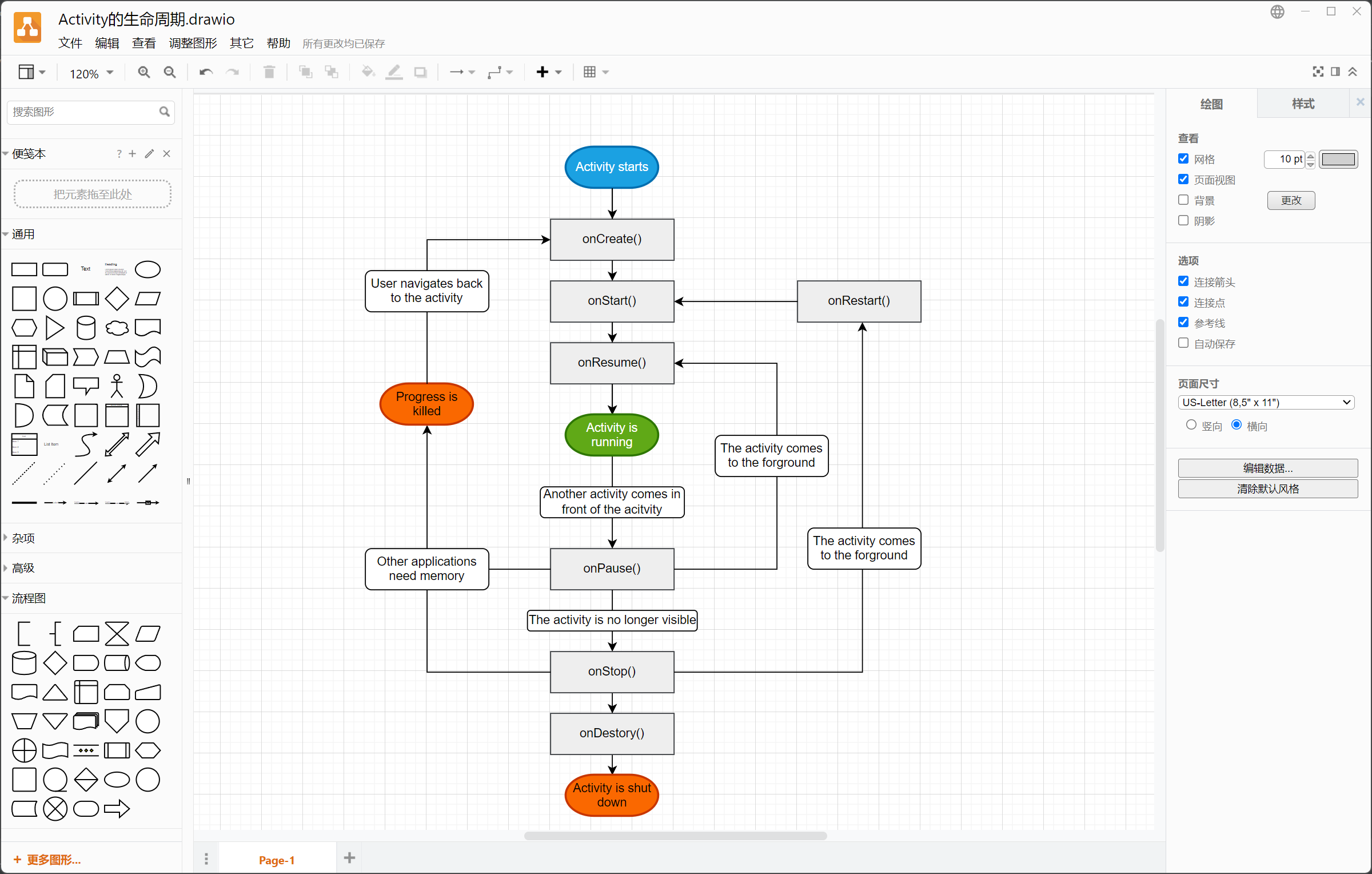Select the 竖向 portrait radio button
This screenshot has height=874, width=1372.
click(x=1191, y=425)
